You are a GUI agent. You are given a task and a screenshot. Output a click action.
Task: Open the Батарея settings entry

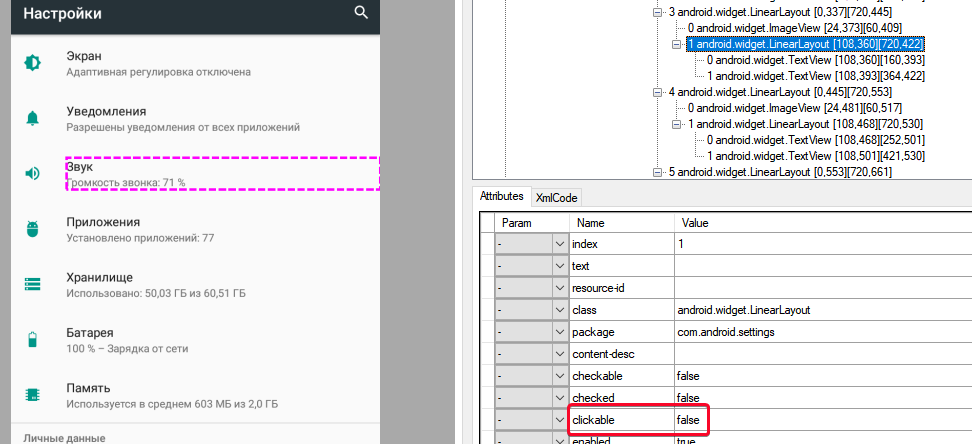tap(195, 339)
